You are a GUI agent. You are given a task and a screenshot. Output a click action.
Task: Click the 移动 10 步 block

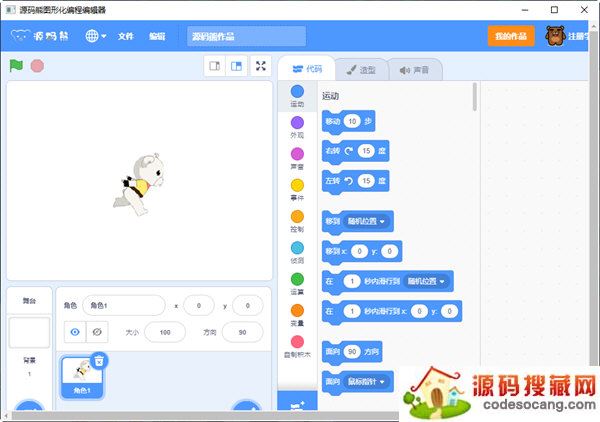pos(348,122)
